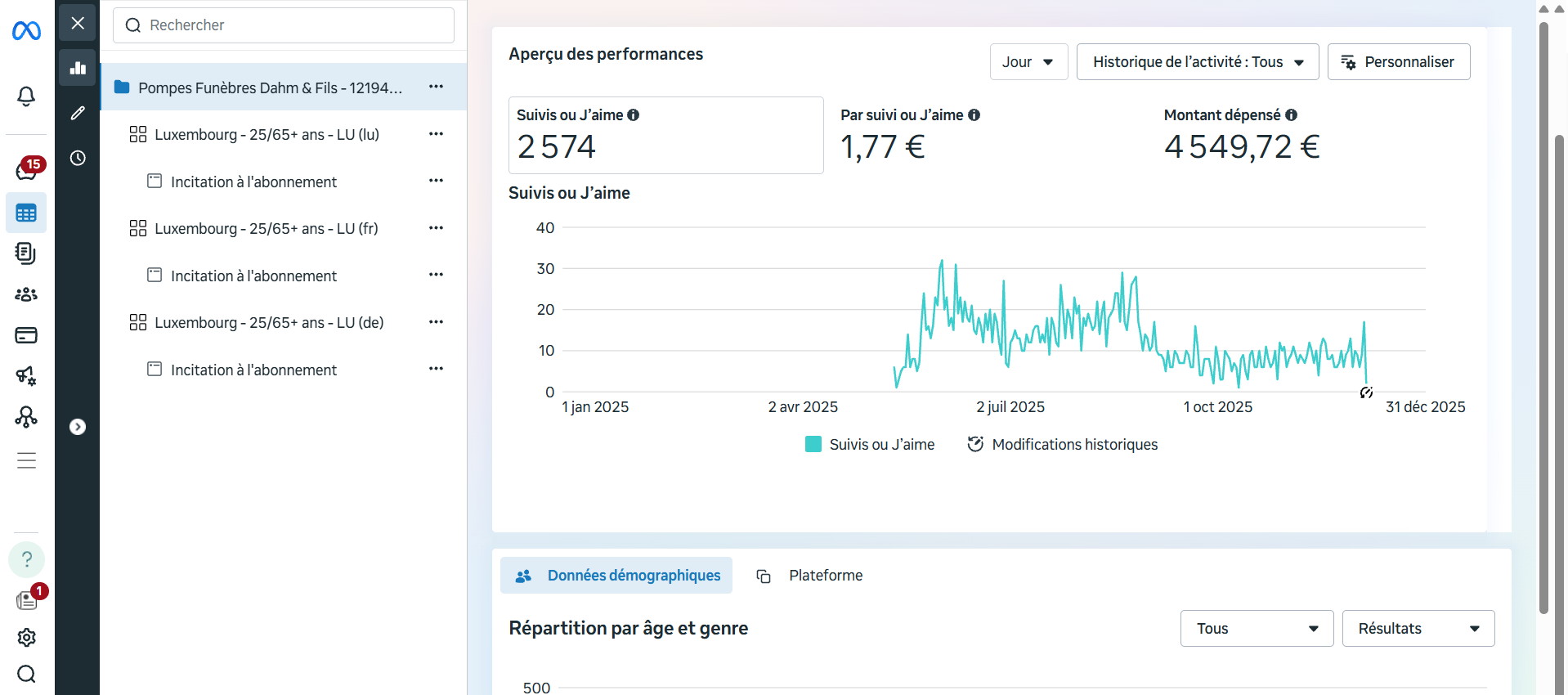Open the ads reporting documents icon
The image size is (1568, 695).
tap(26, 253)
